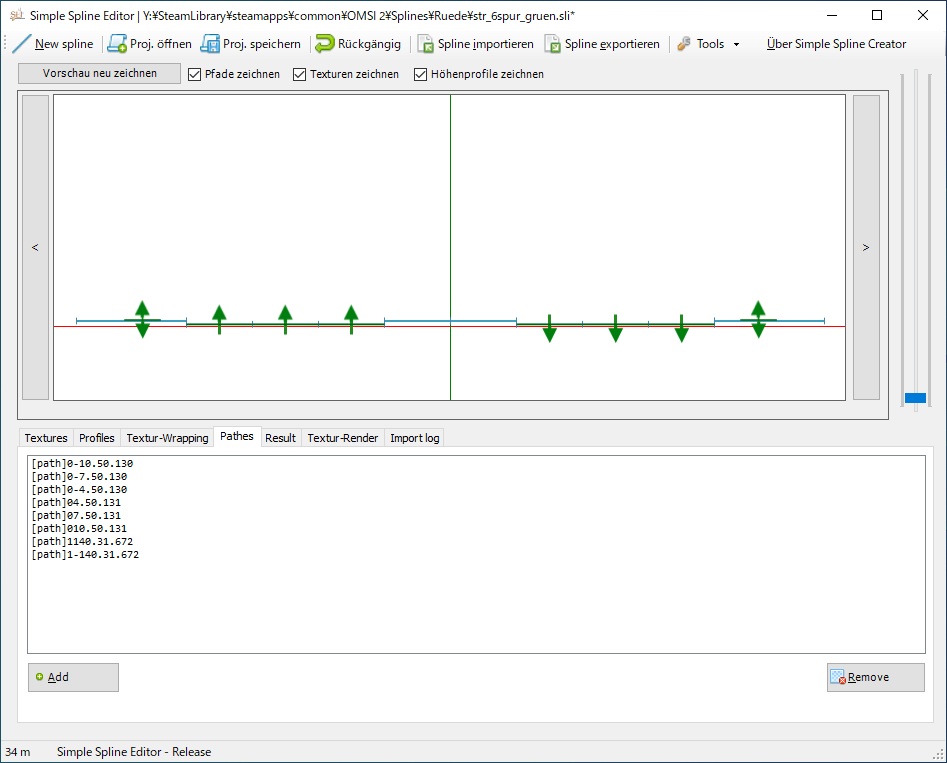Undo with the Rückgängig button

pos(358,44)
